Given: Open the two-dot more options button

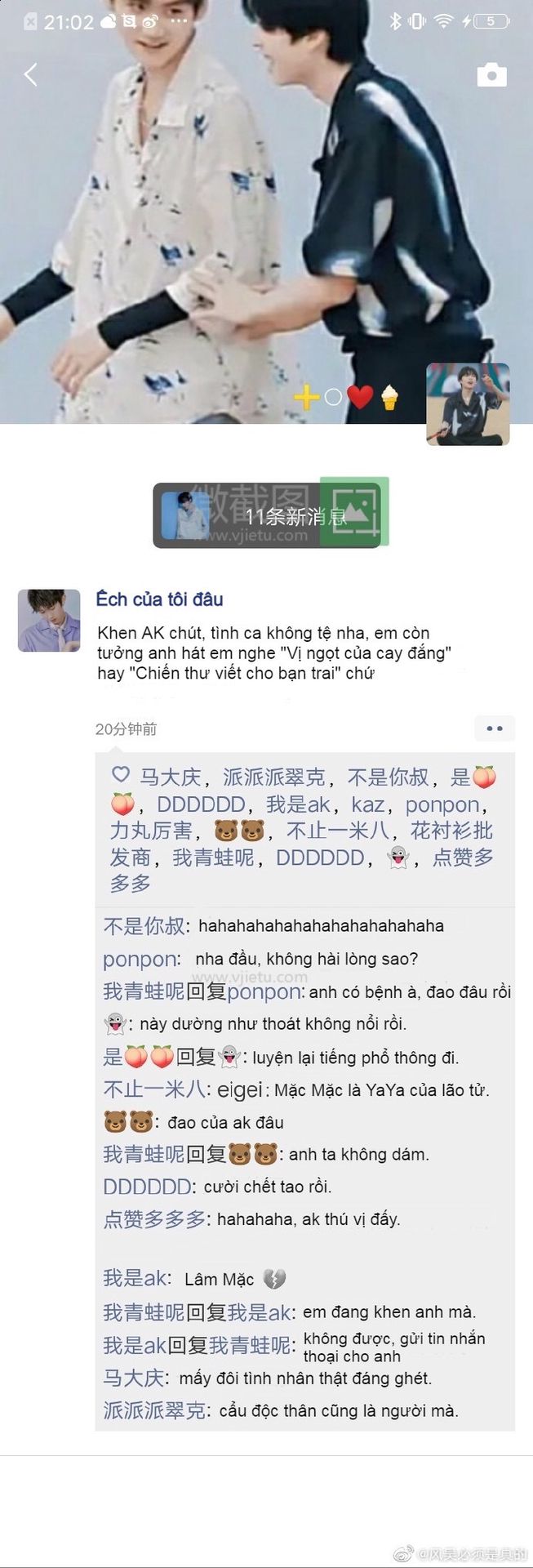Looking at the screenshot, I should point(495,728).
